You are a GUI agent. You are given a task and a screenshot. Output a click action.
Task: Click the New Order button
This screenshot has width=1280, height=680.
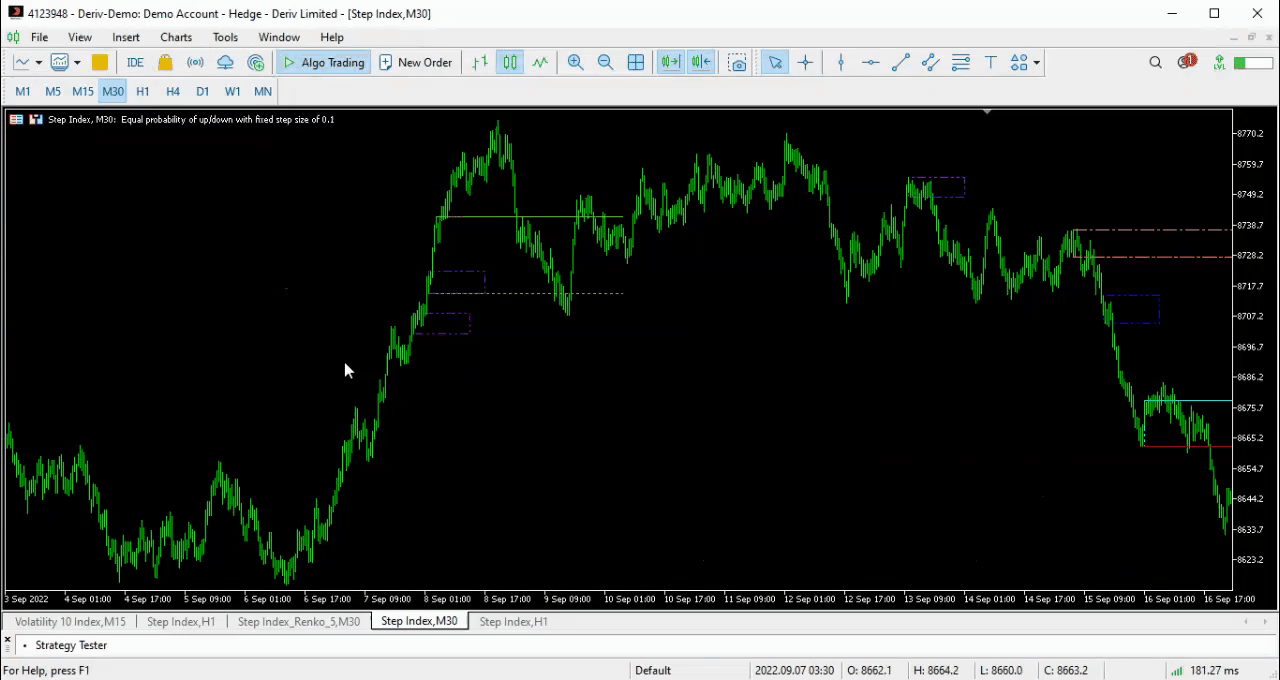[415, 62]
